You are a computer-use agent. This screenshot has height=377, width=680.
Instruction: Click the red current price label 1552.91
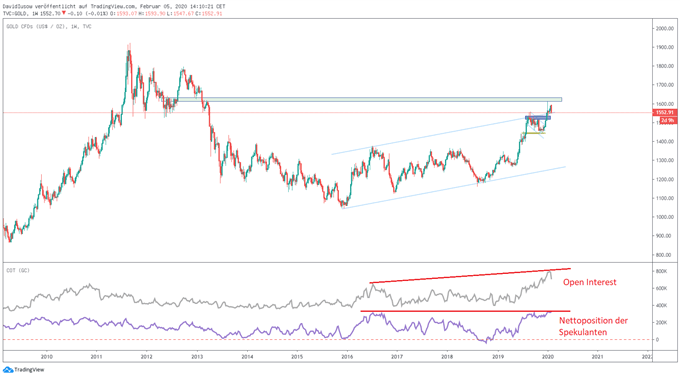pyautogui.click(x=664, y=112)
